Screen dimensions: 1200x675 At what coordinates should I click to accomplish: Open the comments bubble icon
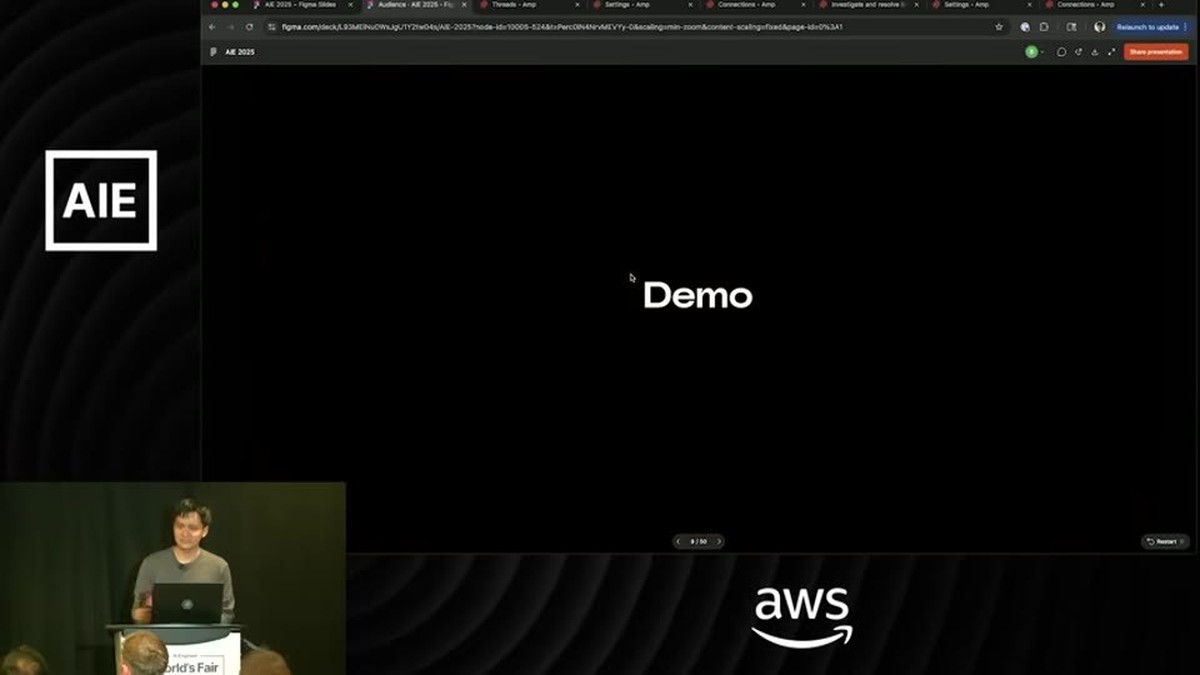pyautogui.click(x=1061, y=52)
